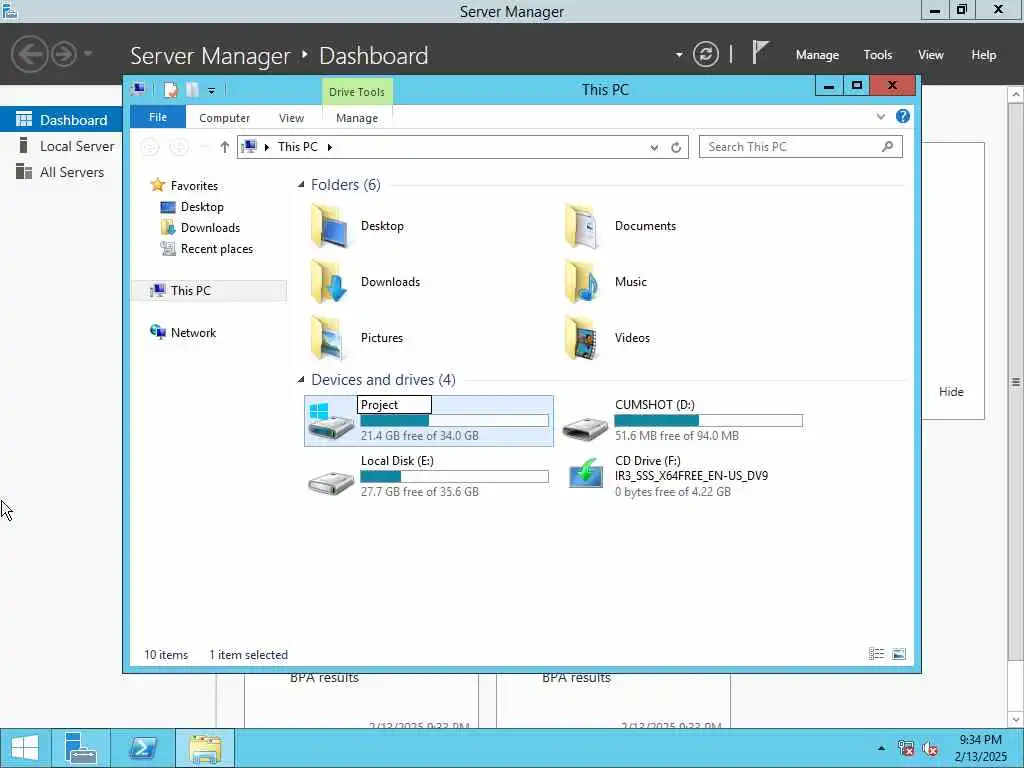Open the View ribbon tab in Explorer
This screenshot has height=768, width=1024.
(x=291, y=118)
